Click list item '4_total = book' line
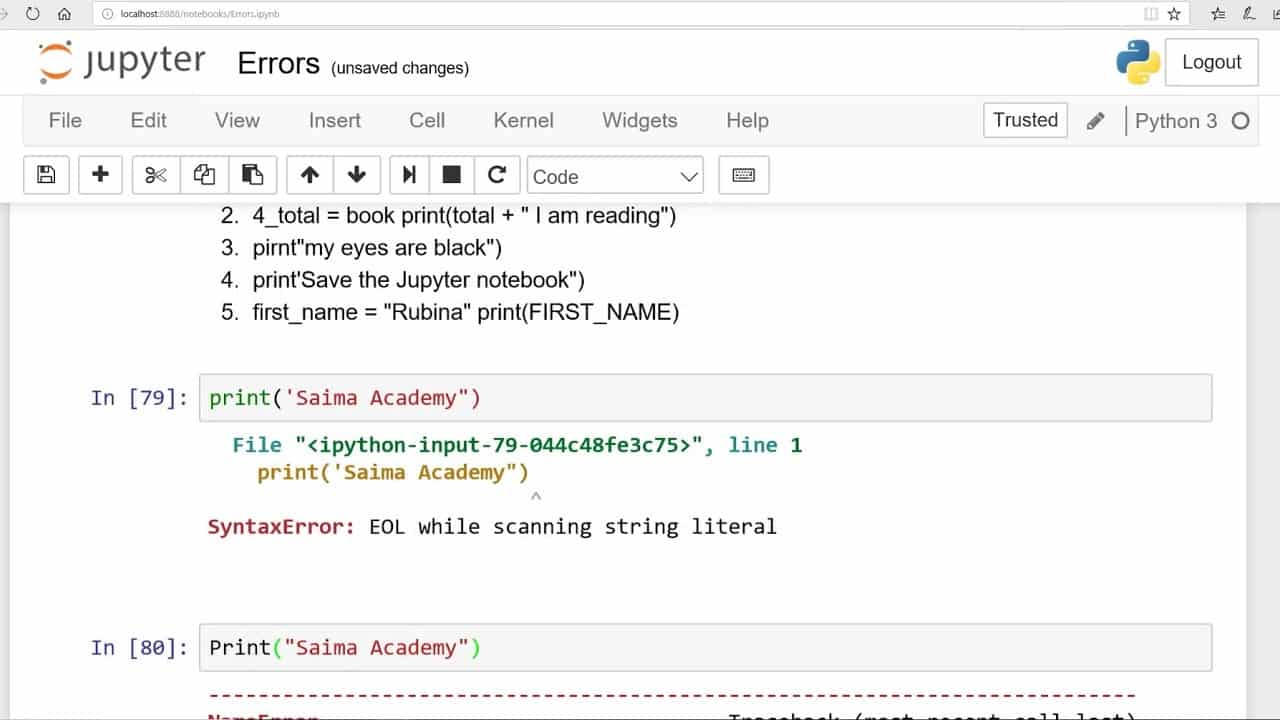 (465, 216)
